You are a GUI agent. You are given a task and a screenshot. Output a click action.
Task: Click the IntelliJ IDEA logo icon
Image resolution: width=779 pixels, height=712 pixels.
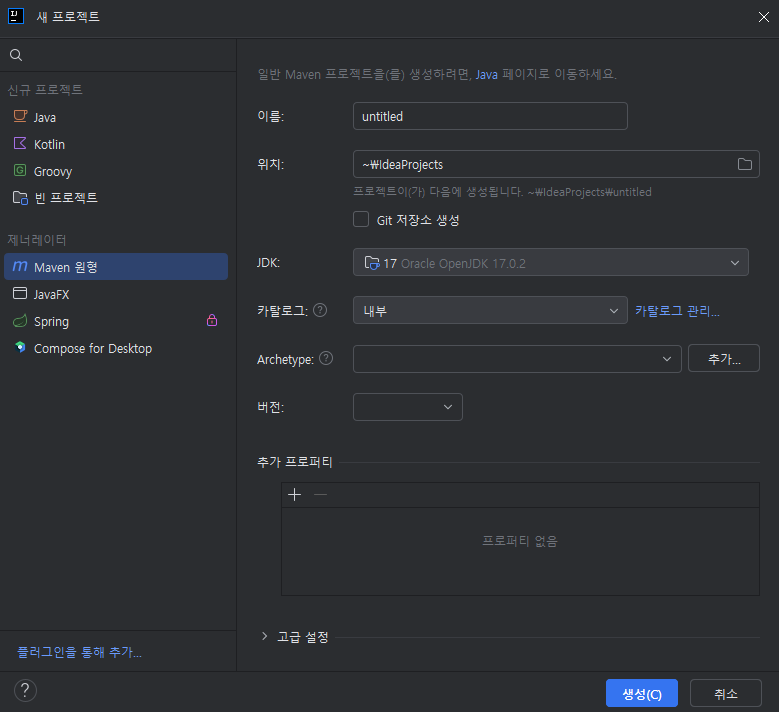16,16
